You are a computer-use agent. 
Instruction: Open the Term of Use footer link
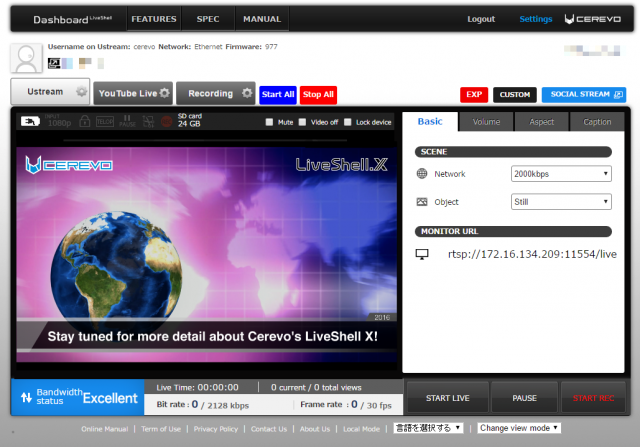[161, 429]
